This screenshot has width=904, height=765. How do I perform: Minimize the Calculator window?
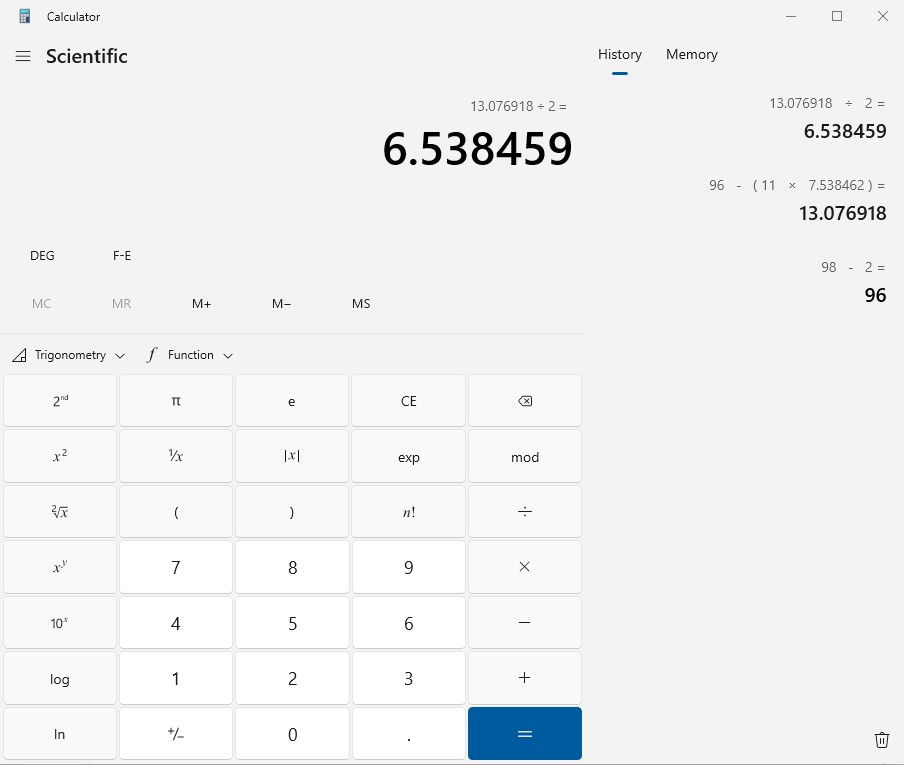791,16
